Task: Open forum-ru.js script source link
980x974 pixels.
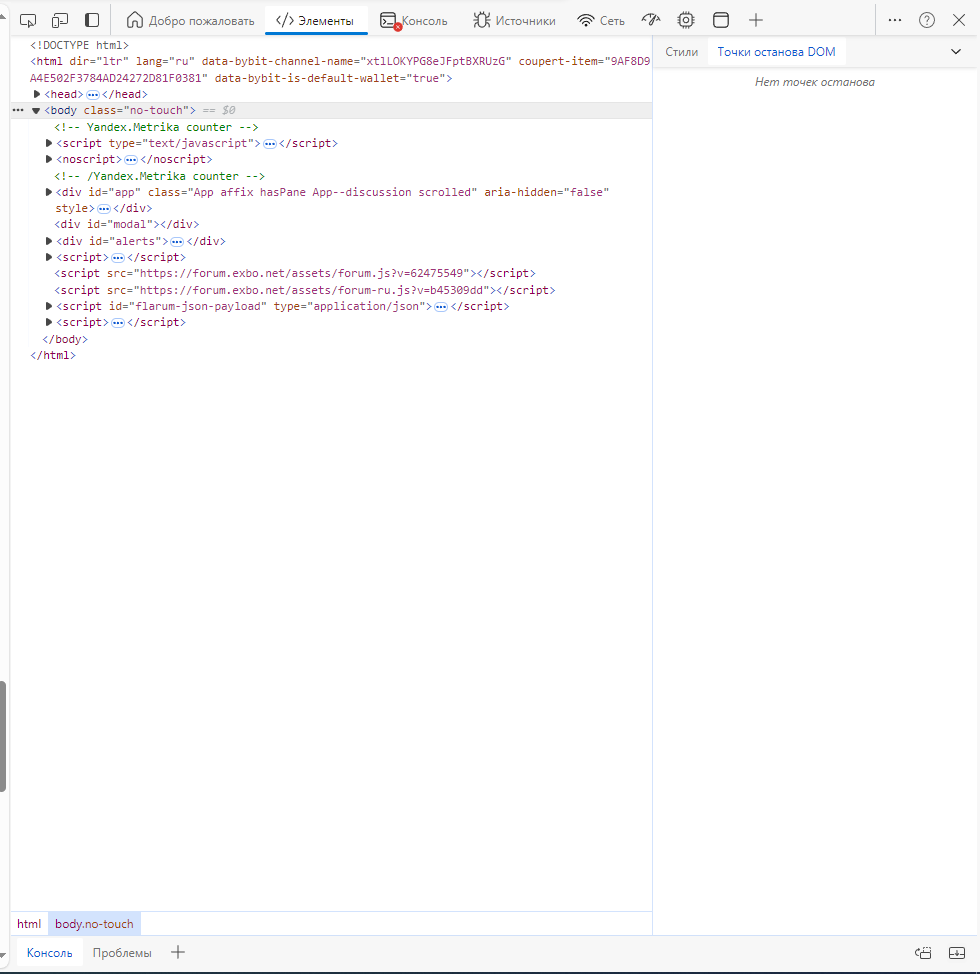Action: tap(311, 290)
